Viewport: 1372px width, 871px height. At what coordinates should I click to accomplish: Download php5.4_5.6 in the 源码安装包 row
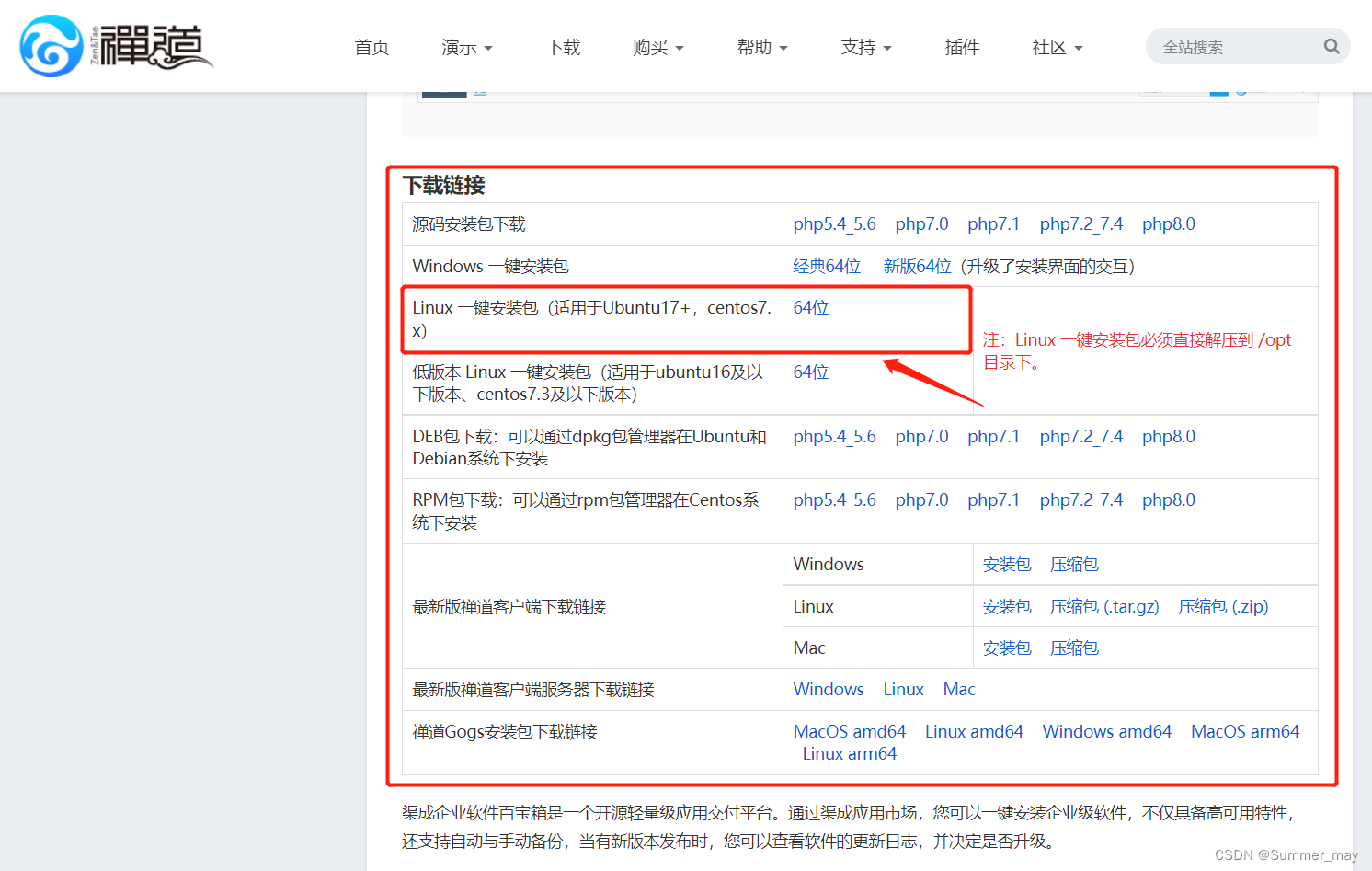(834, 224)
